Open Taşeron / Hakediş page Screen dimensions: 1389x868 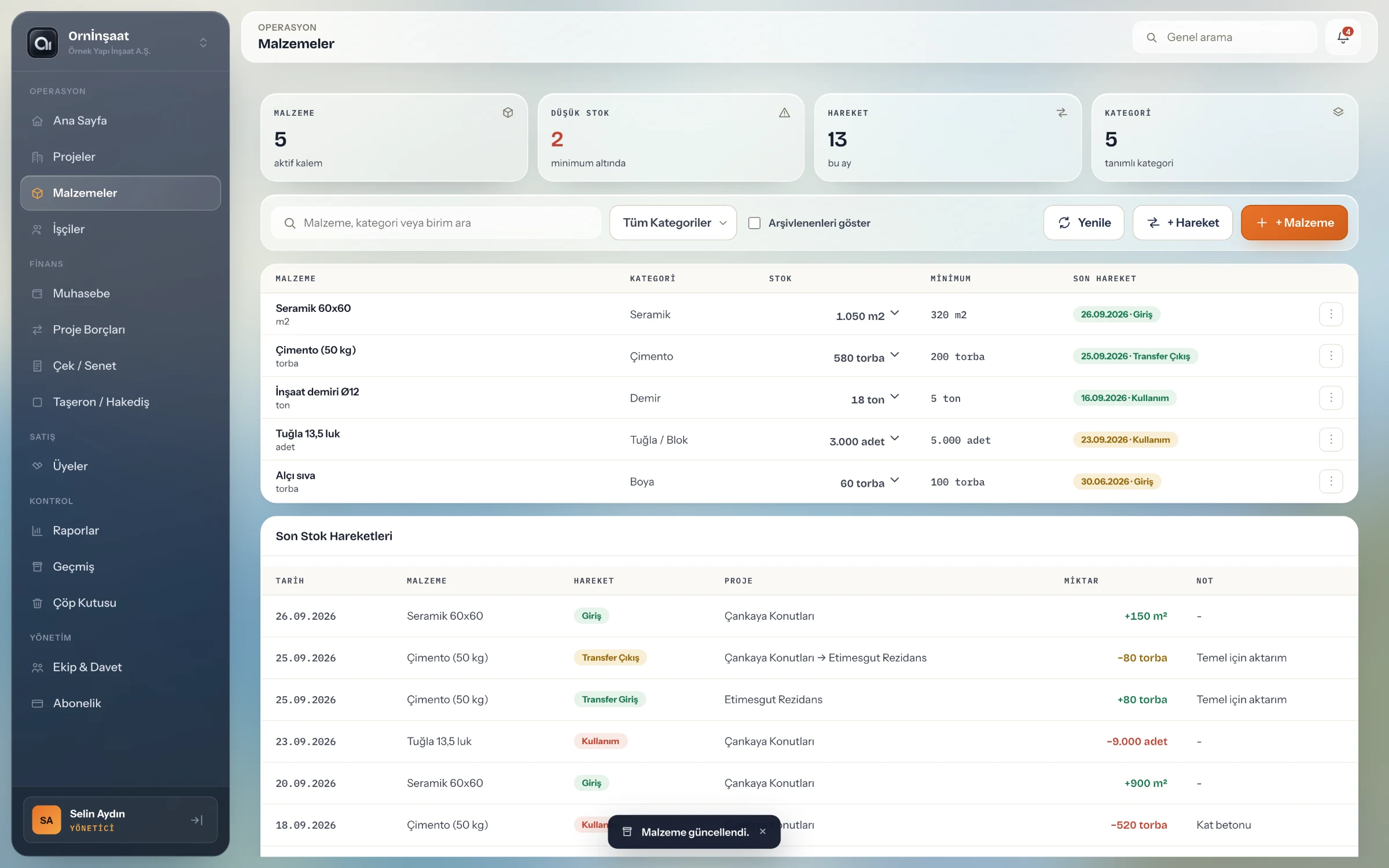pos(120,402)
